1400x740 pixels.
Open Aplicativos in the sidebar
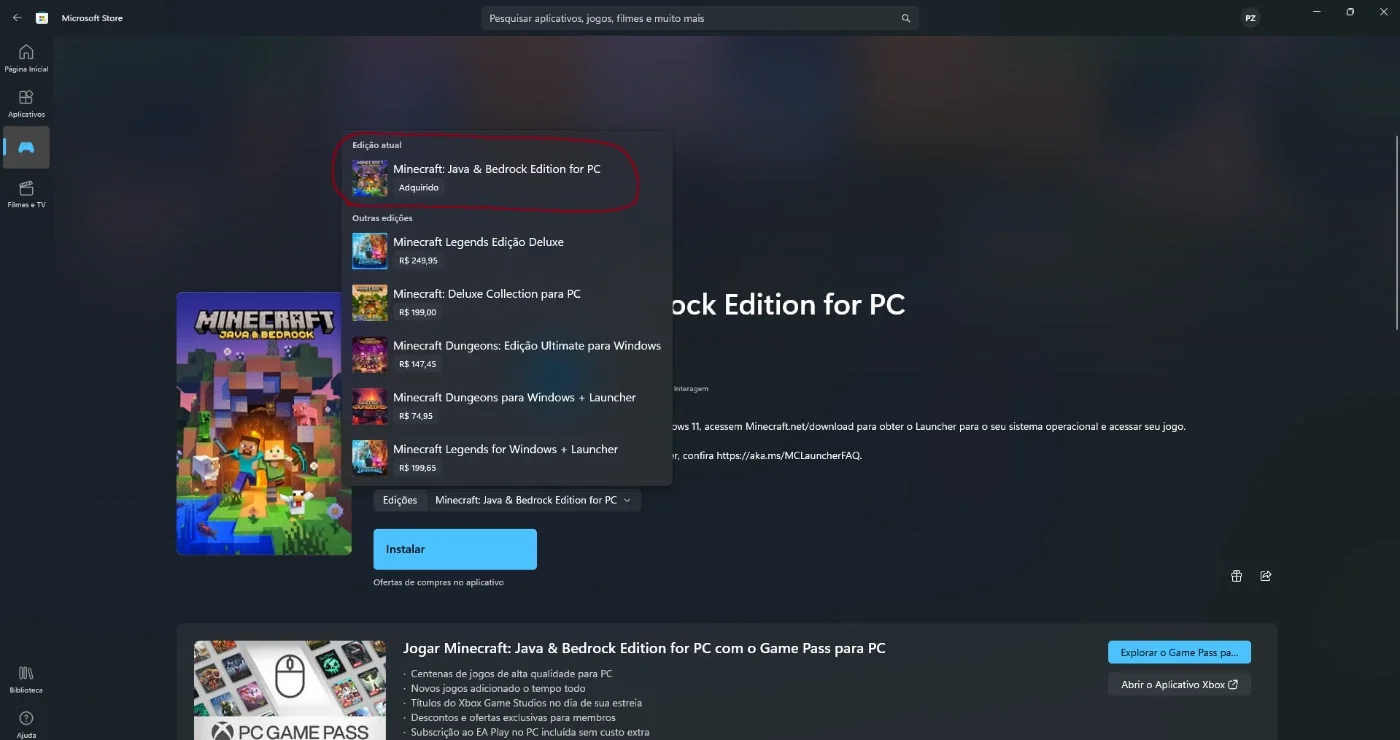pos(26,103)
